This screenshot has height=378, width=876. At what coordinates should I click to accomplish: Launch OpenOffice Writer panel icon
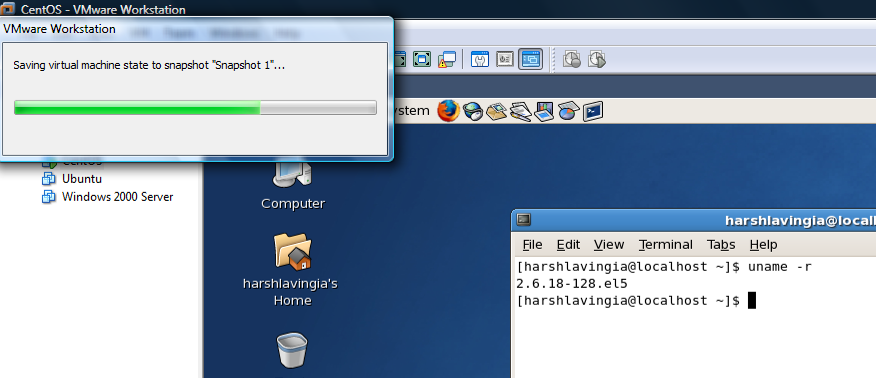pos(520,111)
